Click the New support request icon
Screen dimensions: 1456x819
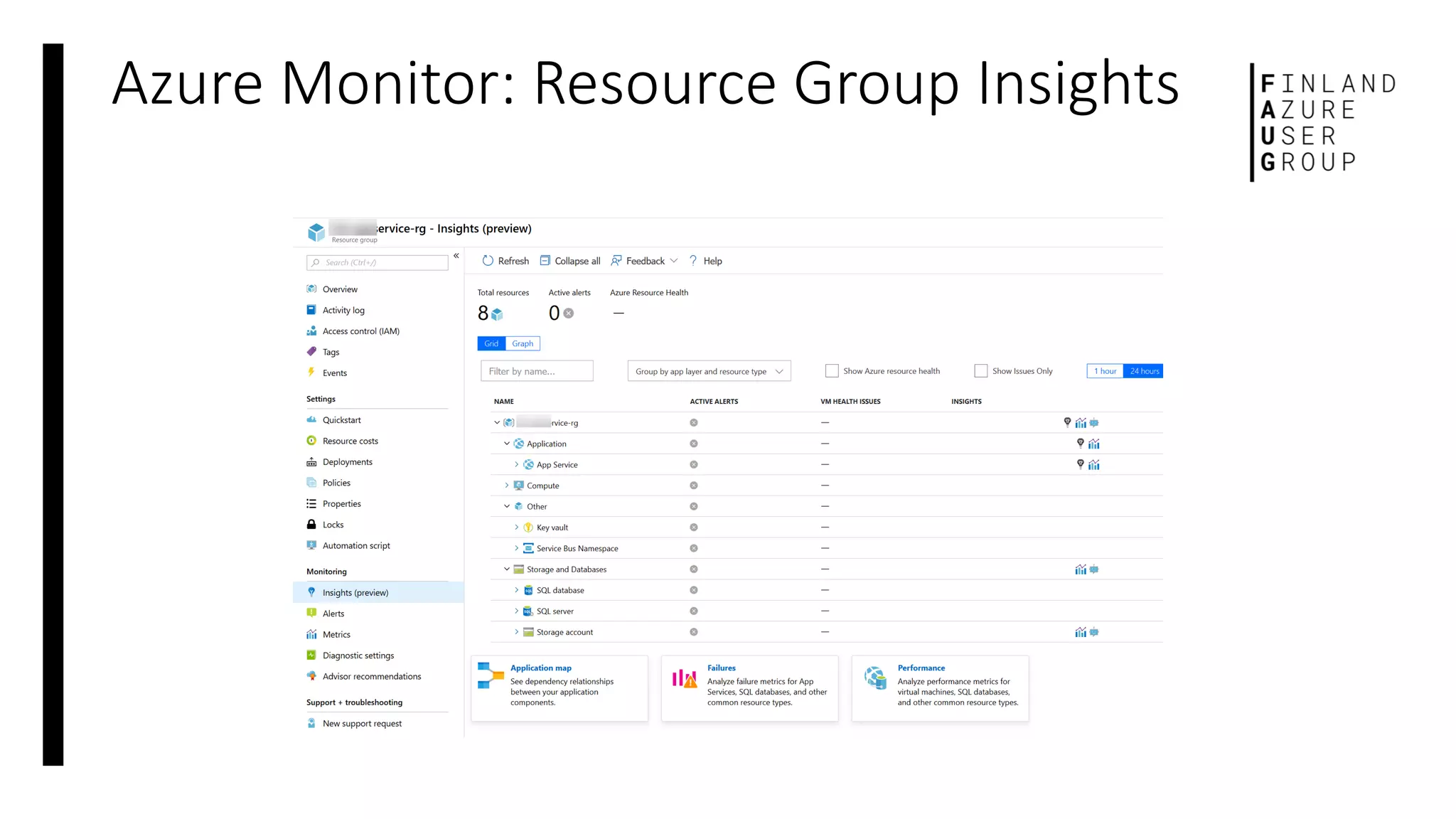click(311, 723)
